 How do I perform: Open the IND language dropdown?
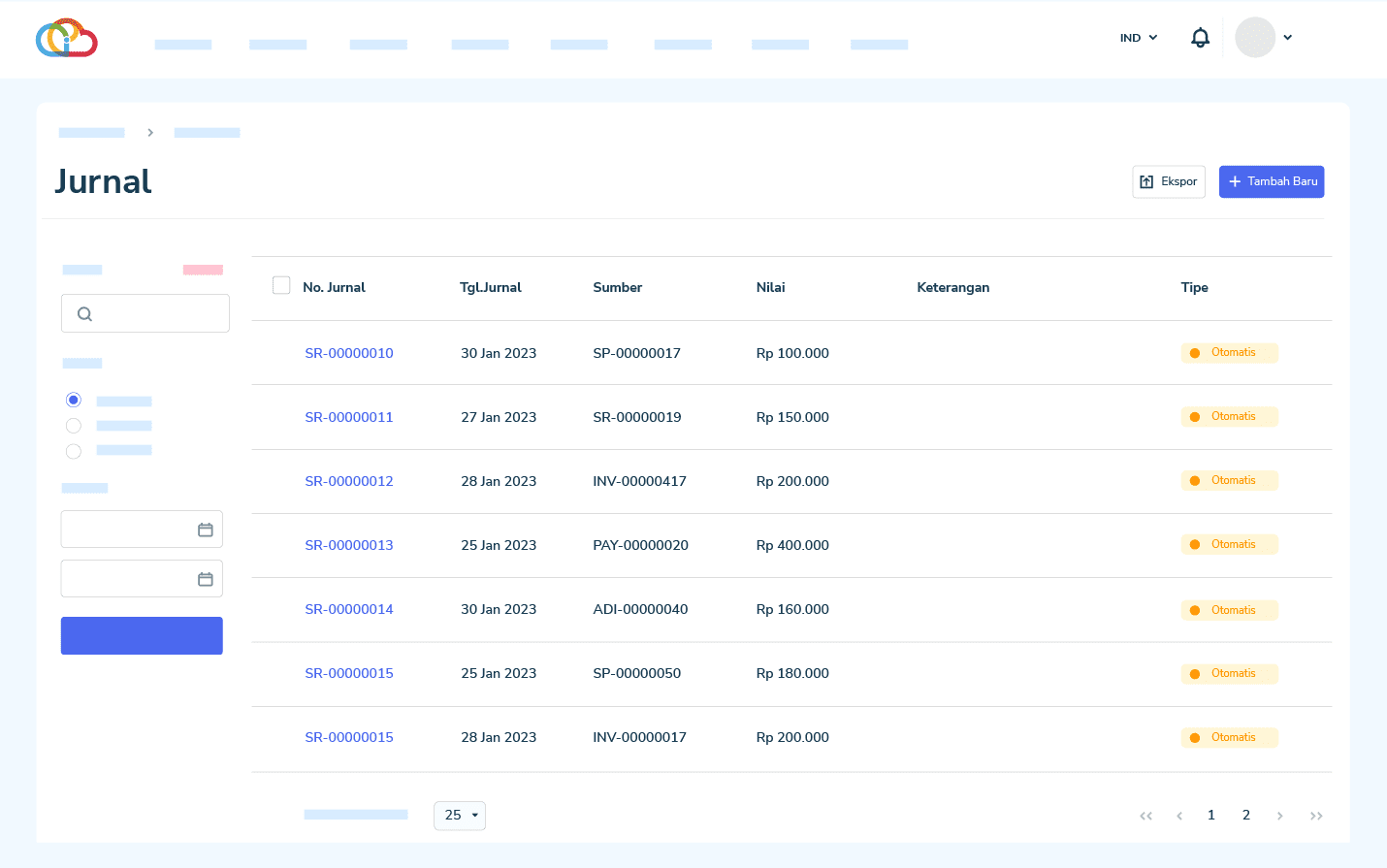(x=1139, y=38)
